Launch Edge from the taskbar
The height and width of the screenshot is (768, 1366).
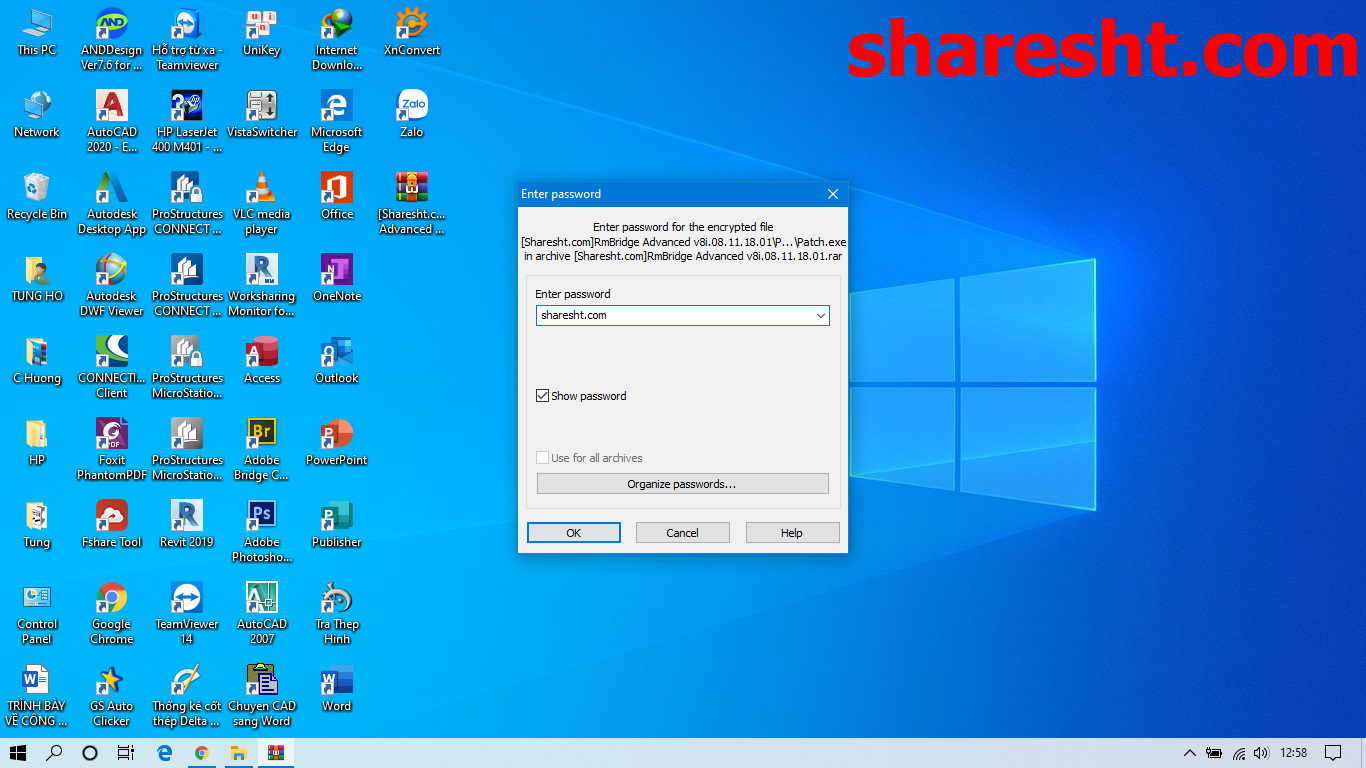(x=165, y=753)
